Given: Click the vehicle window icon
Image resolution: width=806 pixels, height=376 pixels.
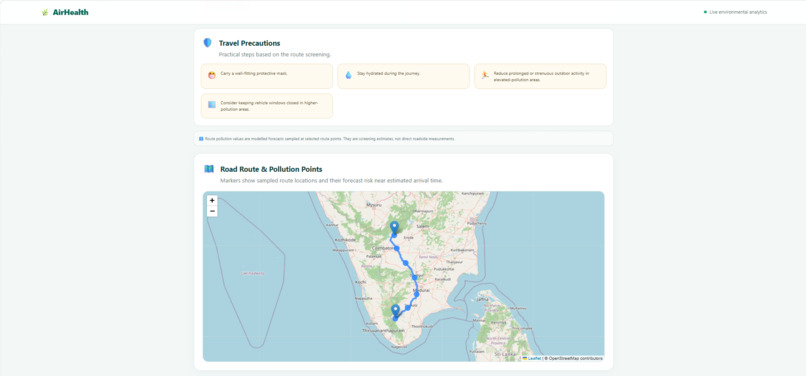Looking at the screenshot, I should pos(212,104).
